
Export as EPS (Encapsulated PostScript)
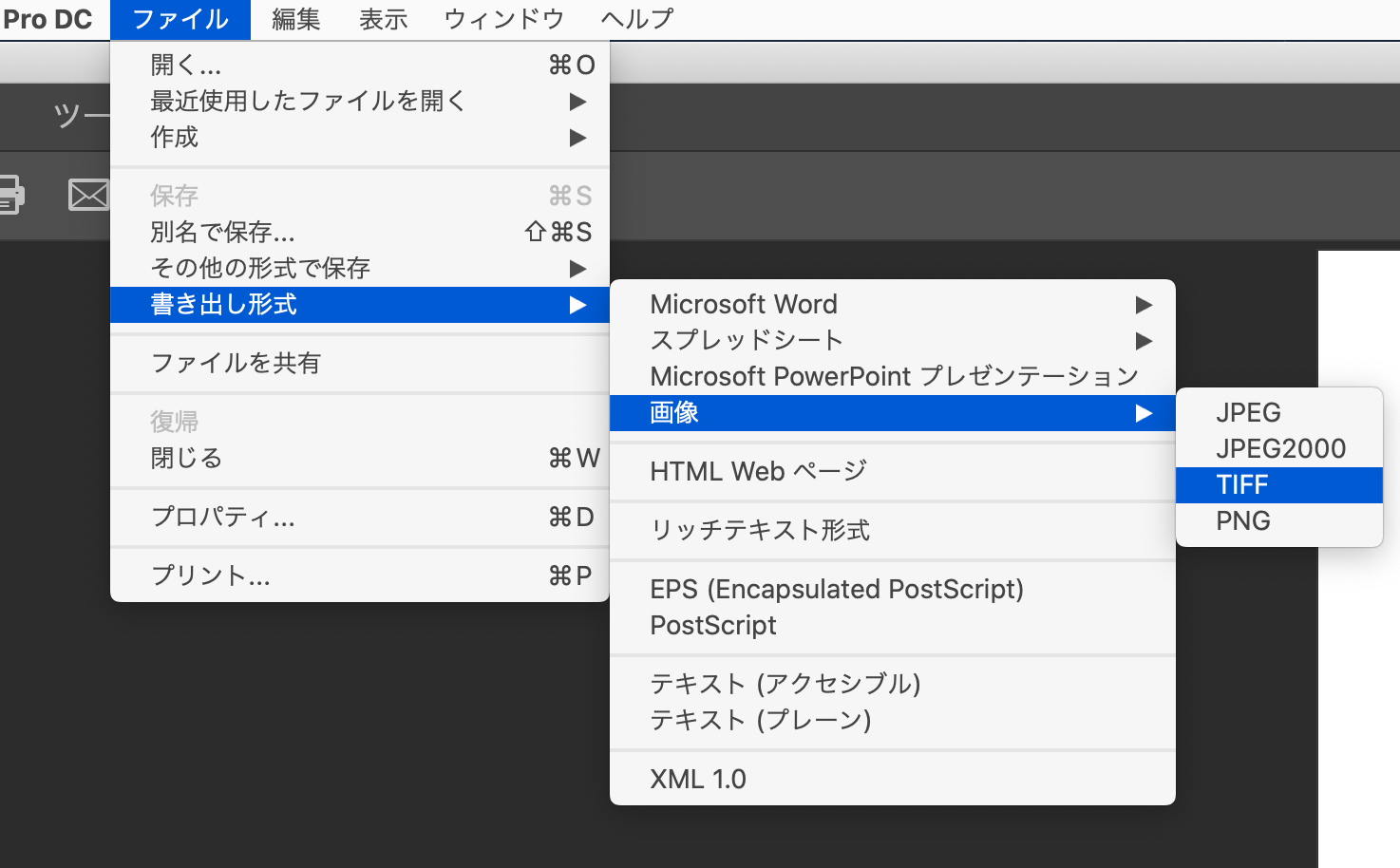(x=893, y=589)
